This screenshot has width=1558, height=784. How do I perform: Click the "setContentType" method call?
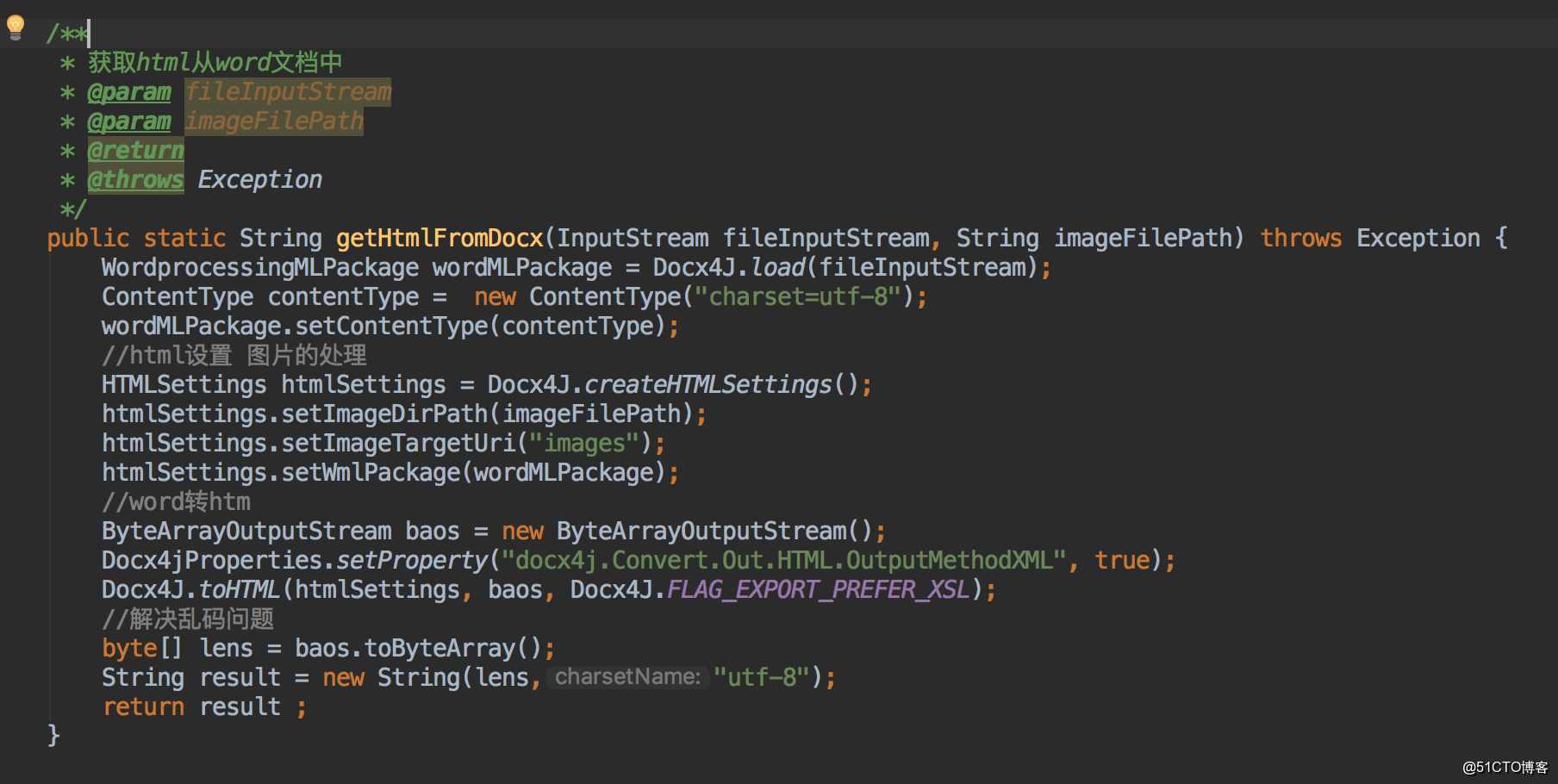(391, 326)
